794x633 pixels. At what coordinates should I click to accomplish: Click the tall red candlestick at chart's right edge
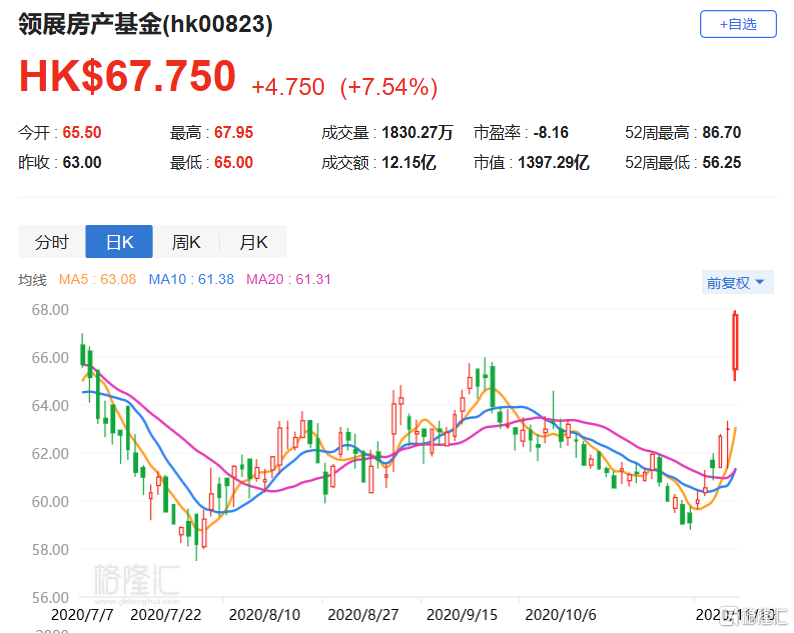[736, 344]
